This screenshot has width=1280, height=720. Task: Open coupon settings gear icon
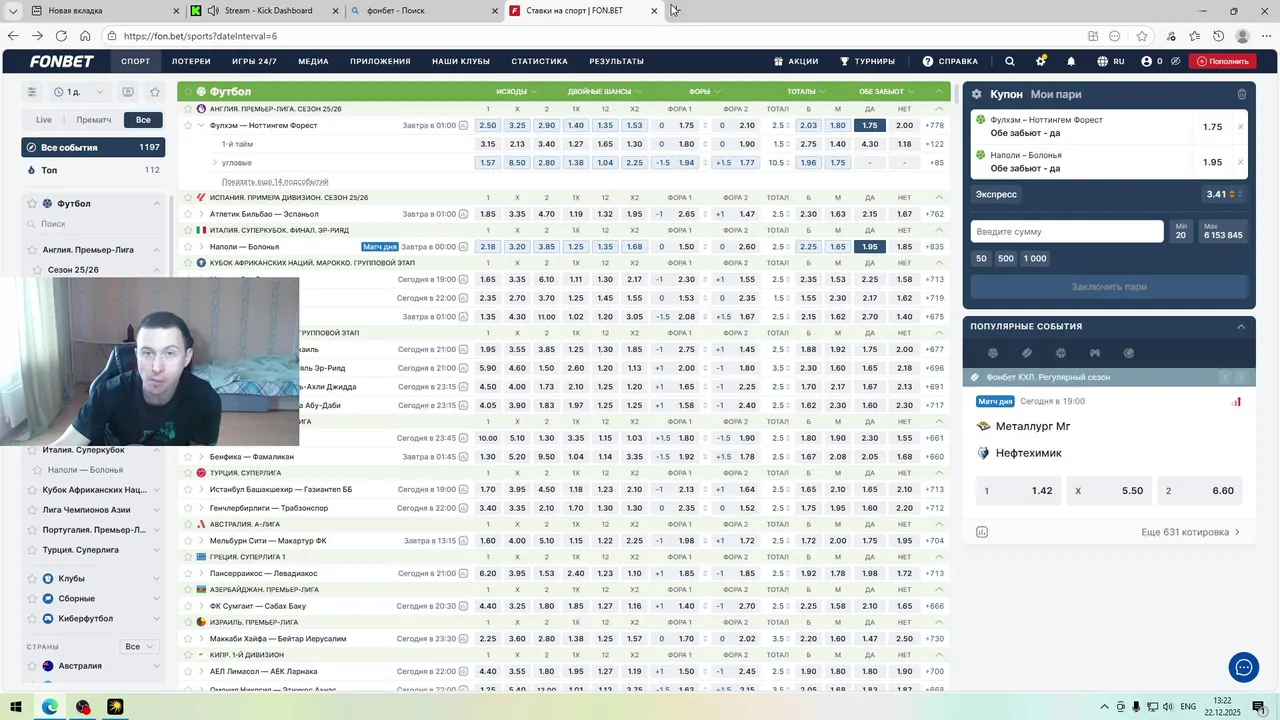(x=977, y=94)
